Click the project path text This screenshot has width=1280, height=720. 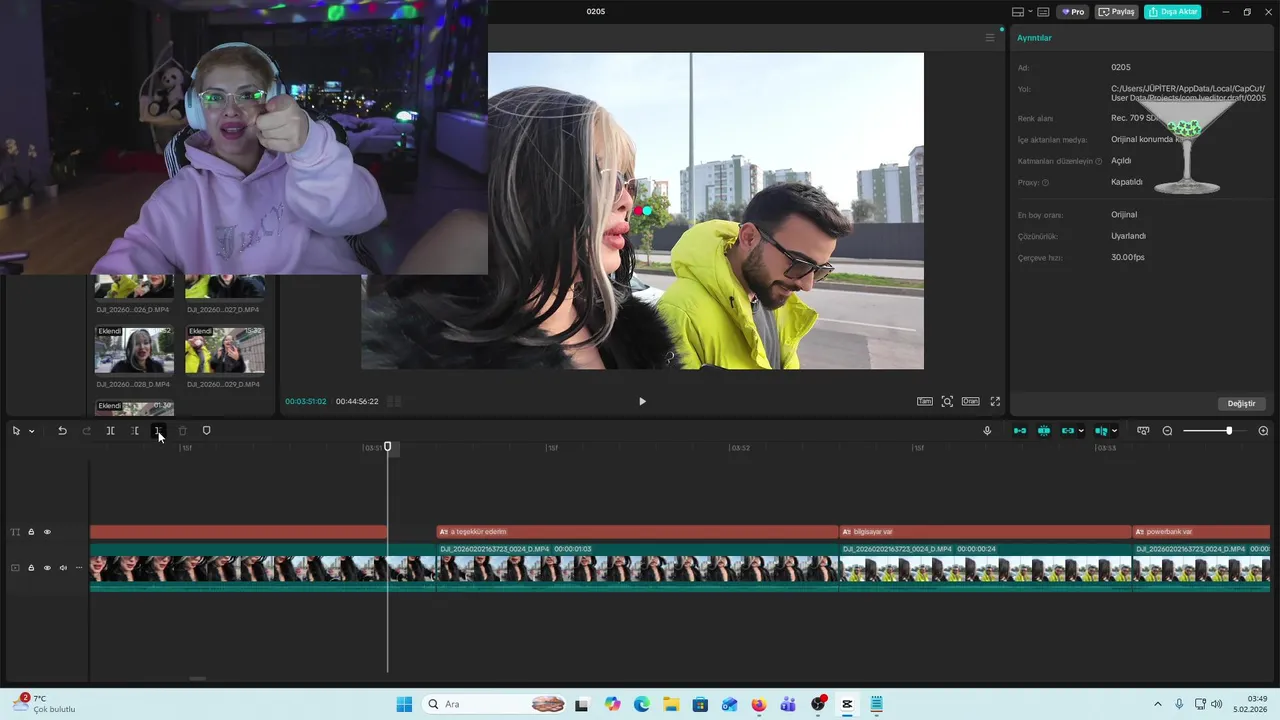point(1188,93)
